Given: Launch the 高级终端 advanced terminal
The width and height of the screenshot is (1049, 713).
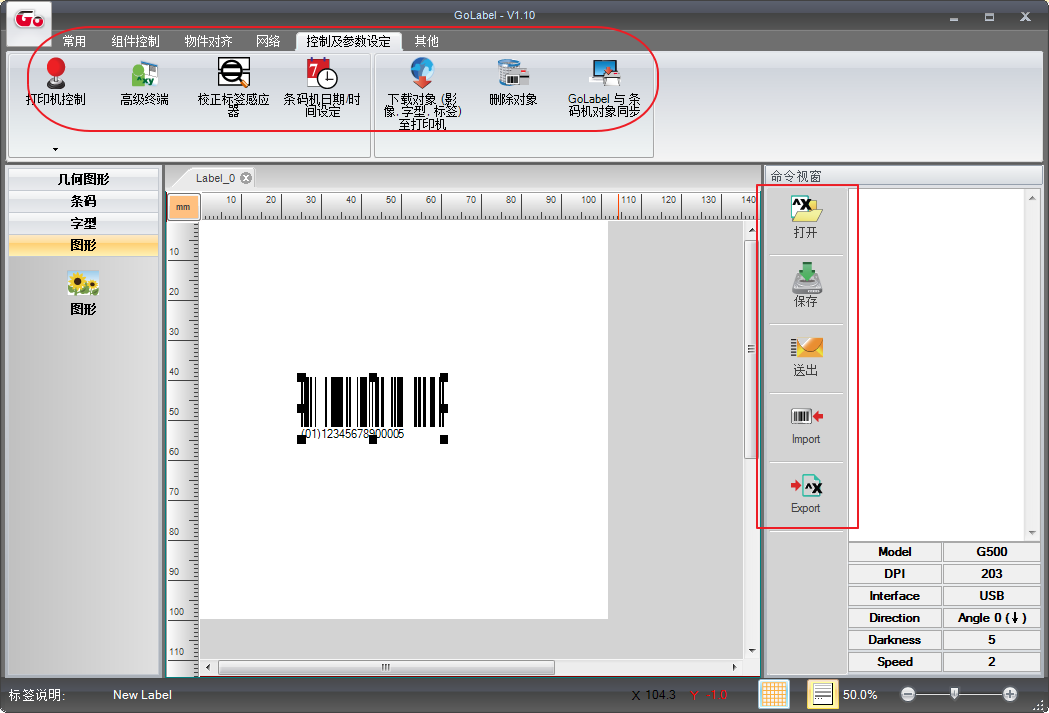Looking at the screenshot, I should point(145,82).
